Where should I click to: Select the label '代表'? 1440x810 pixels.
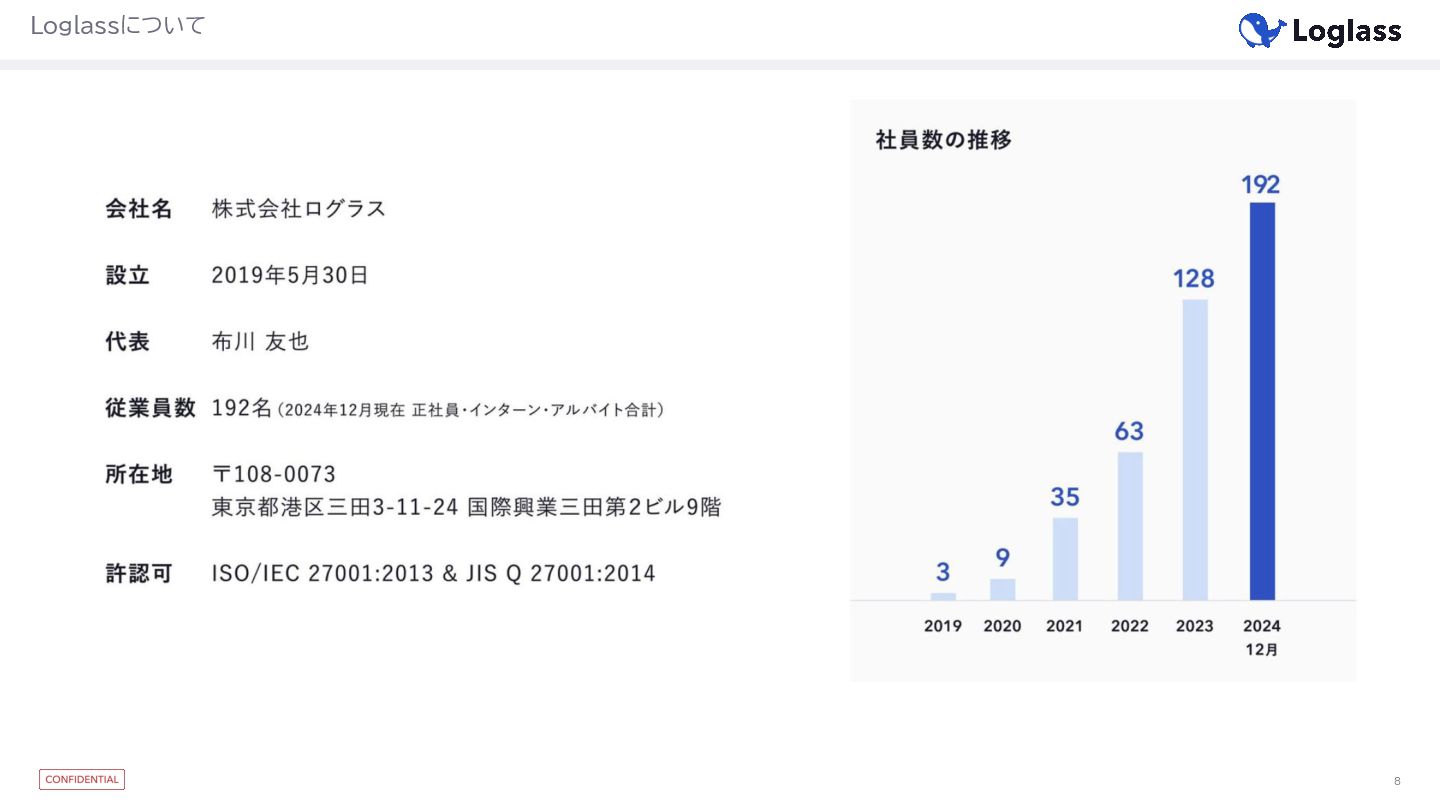click(x=128, y=342)
